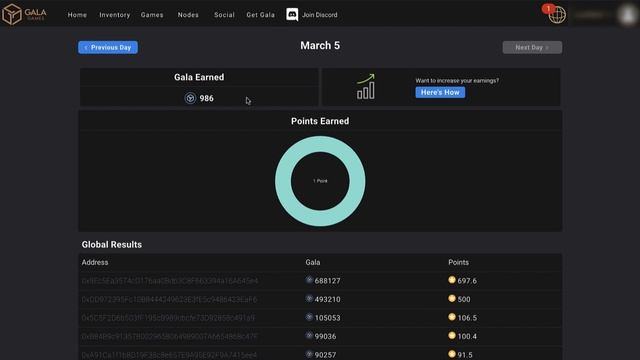Screen dimensions: 640x360
Task: Open the Social menu item
Action: [x=224, y=15]
